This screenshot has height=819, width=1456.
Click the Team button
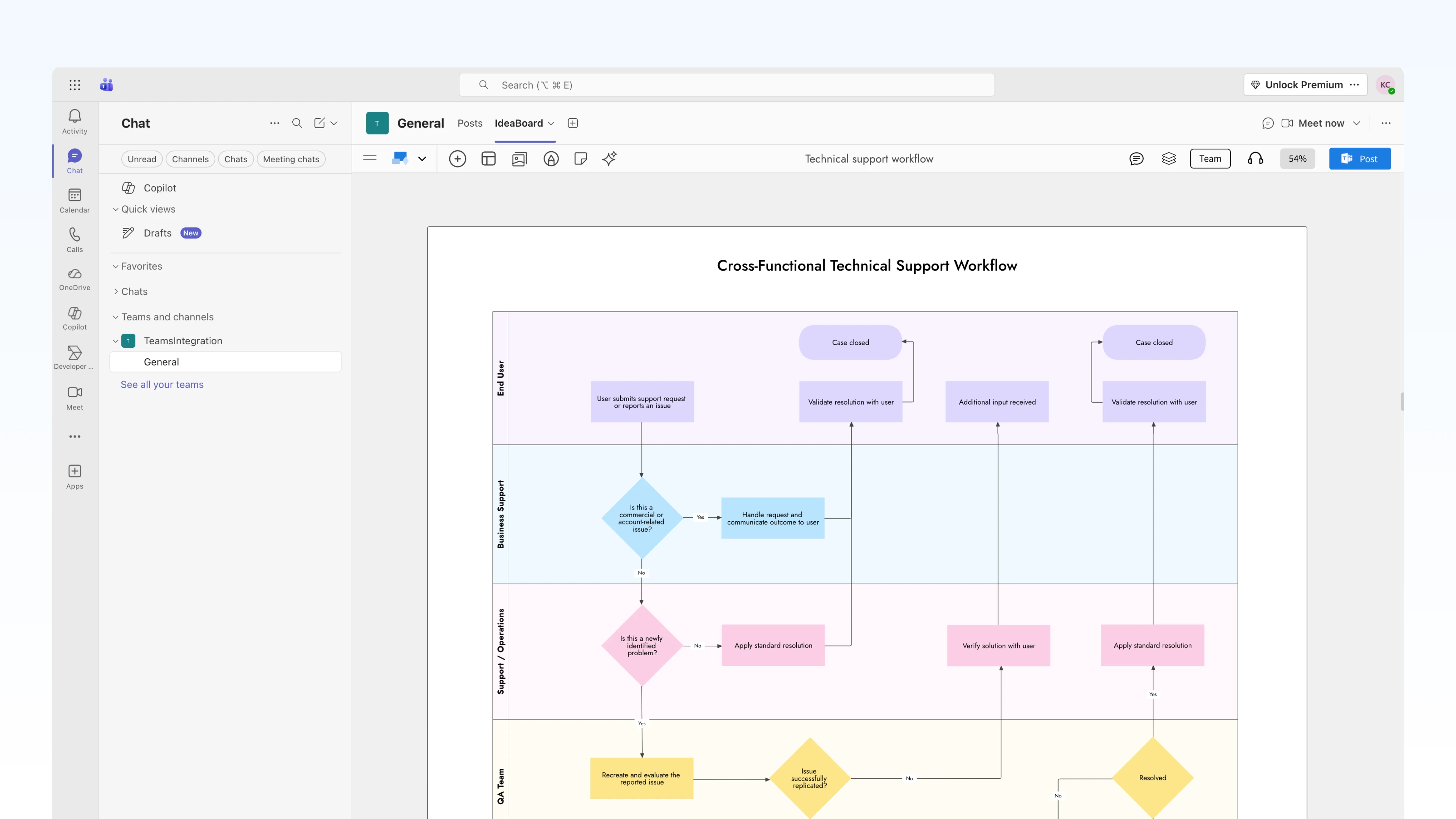tap(1210, 159)
